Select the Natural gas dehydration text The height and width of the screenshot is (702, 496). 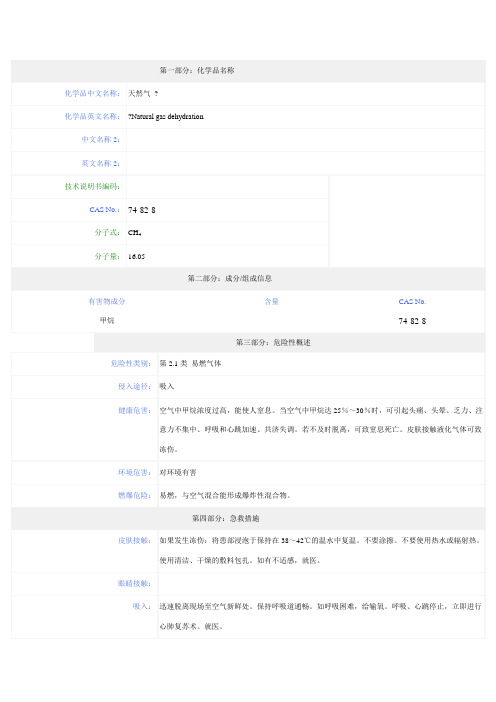coord(167,116)
